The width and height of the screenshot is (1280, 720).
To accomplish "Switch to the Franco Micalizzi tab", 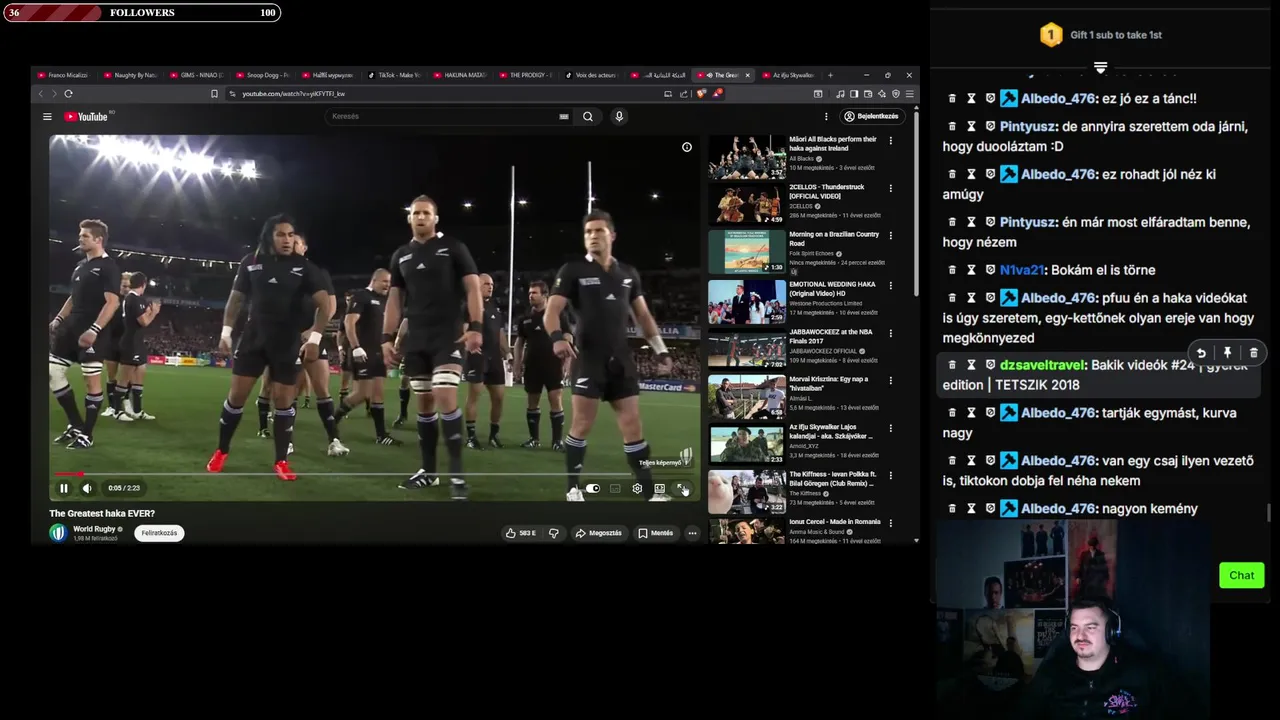I will pos(63,75).
